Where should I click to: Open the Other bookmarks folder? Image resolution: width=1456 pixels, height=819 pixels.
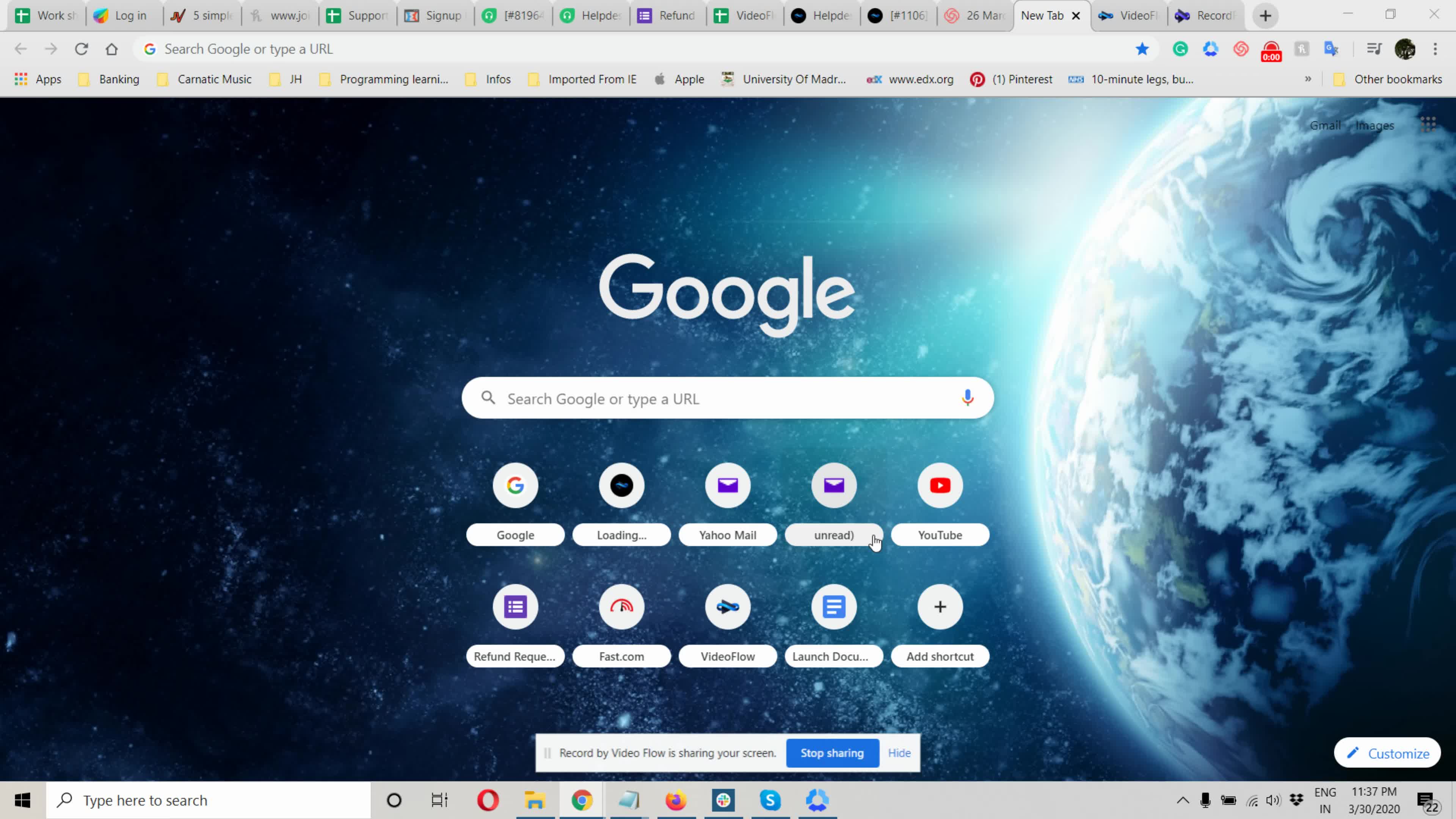[1388, 79]
